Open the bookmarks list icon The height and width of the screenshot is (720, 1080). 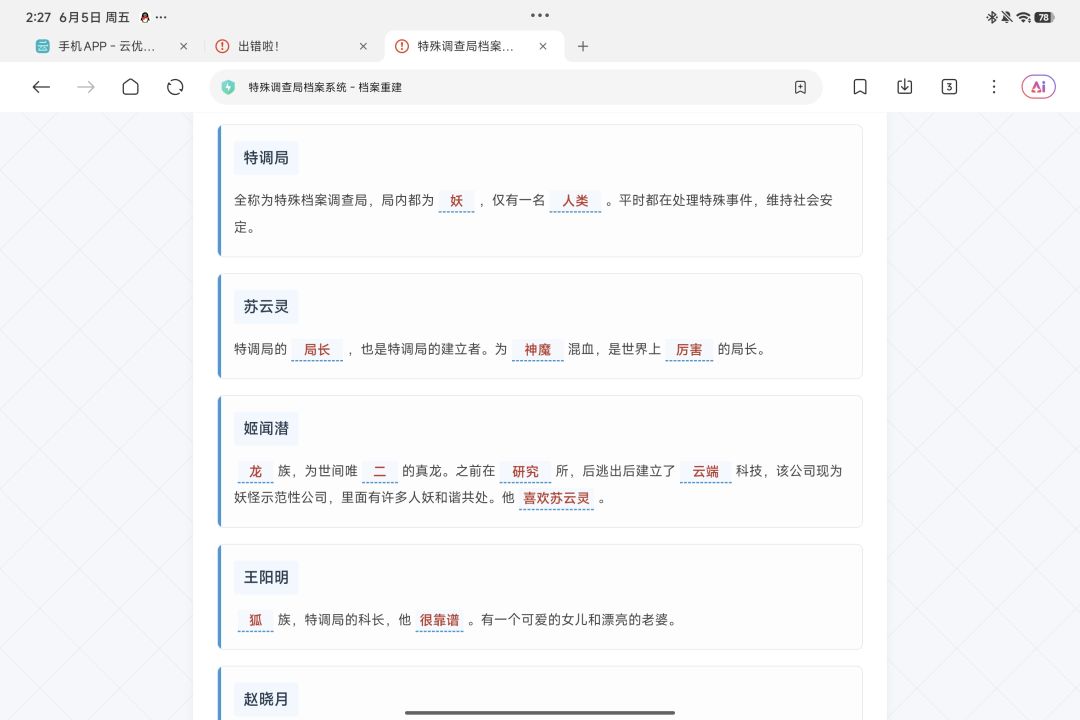point(860,87)
